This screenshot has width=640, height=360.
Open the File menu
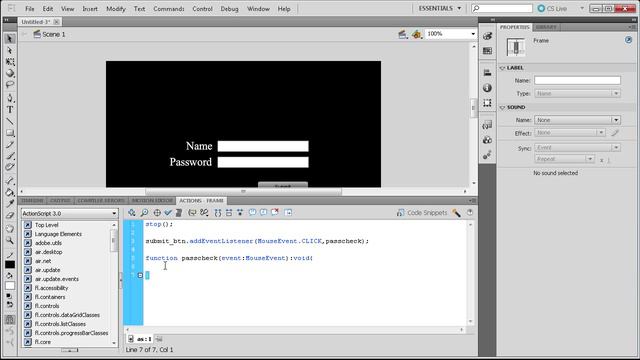[x=30, y=9]
